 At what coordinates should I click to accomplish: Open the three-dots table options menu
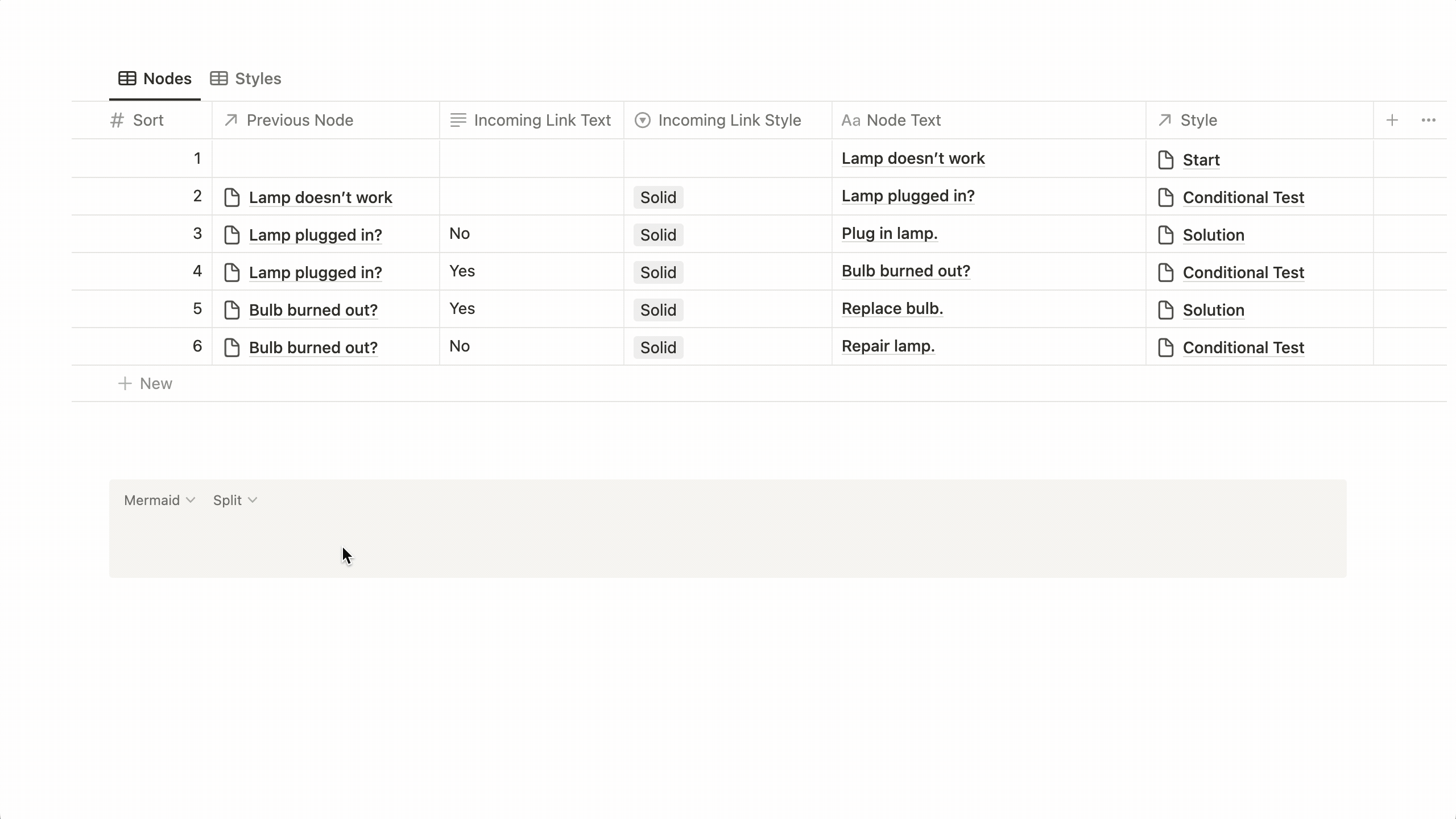[x=1428, y=120]
